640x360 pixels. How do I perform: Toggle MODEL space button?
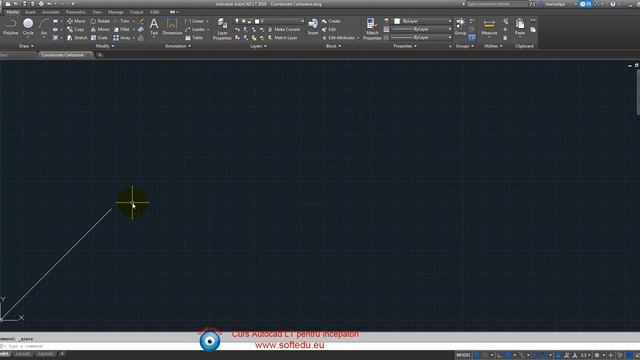click(x=463, y=355)
